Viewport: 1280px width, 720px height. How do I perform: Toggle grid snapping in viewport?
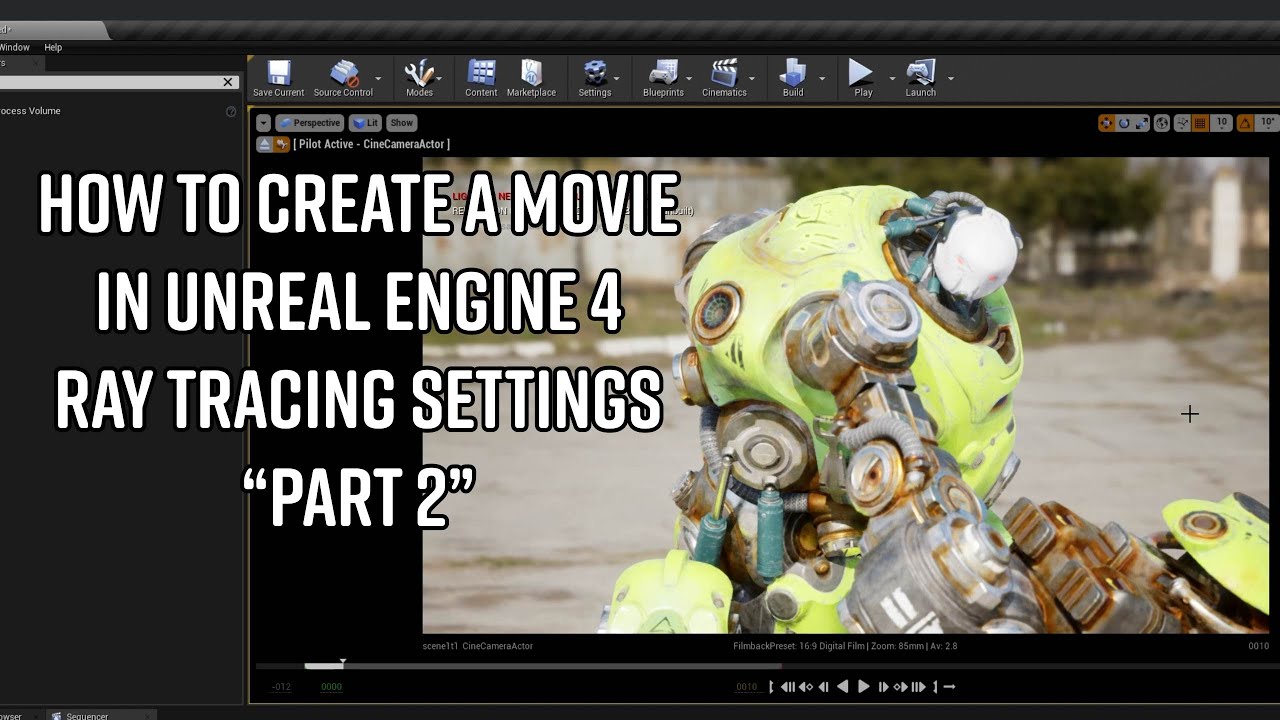pyautogui.click(x=1200, y=123)
